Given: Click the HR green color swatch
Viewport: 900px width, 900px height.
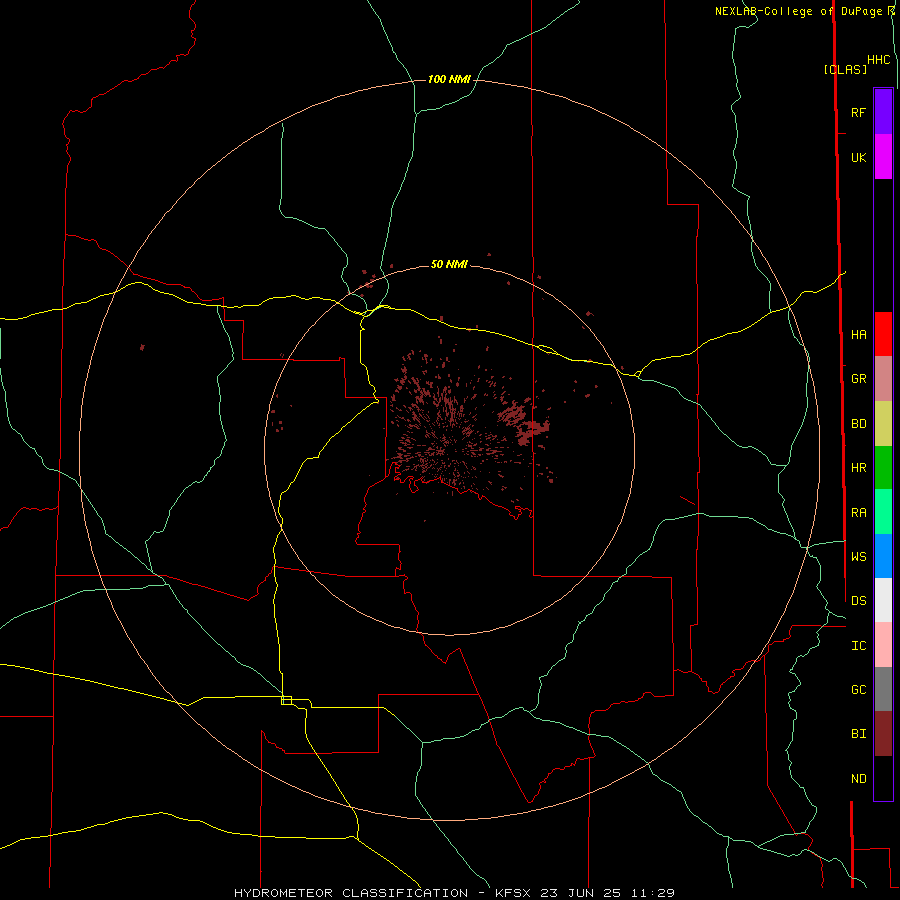Looking at the screenshot, I should pyautogui.click(x=883, y=468).
